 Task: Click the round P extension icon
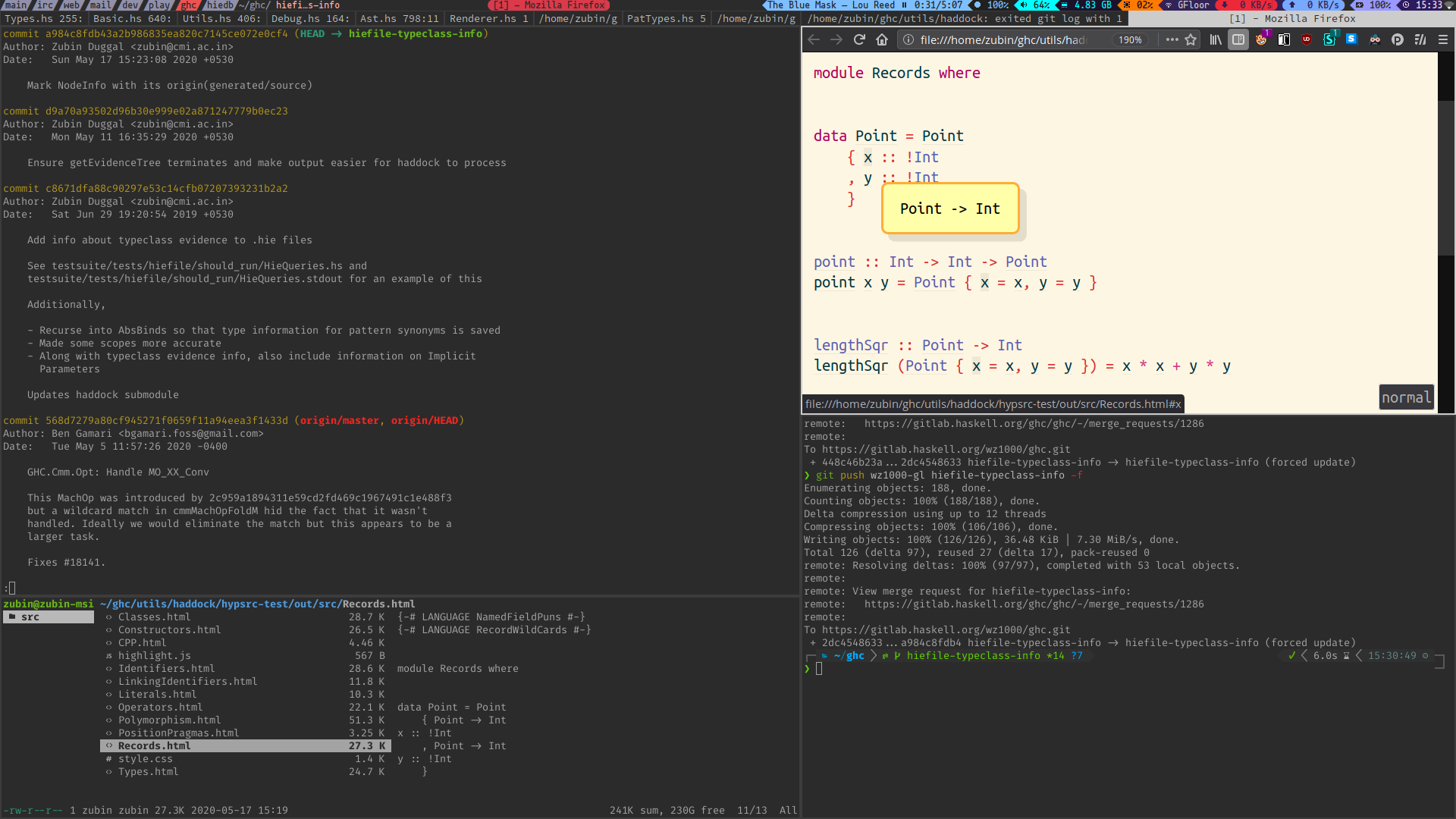(1398, 39)
